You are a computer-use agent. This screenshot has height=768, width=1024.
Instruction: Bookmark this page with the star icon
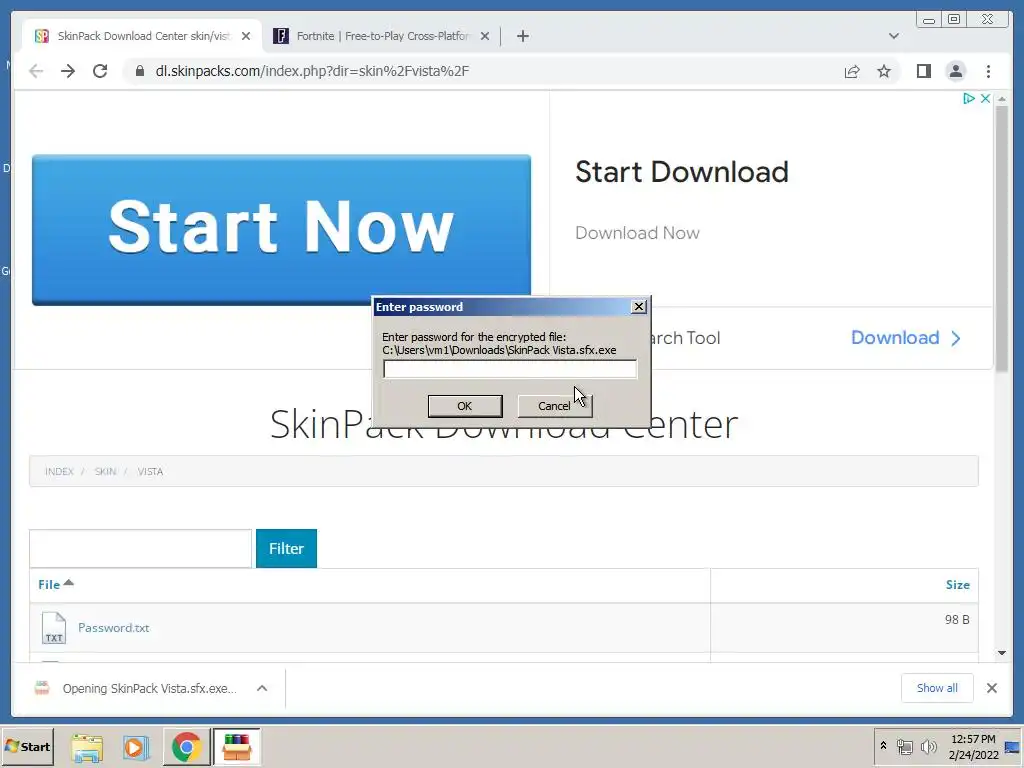point(884,71)
